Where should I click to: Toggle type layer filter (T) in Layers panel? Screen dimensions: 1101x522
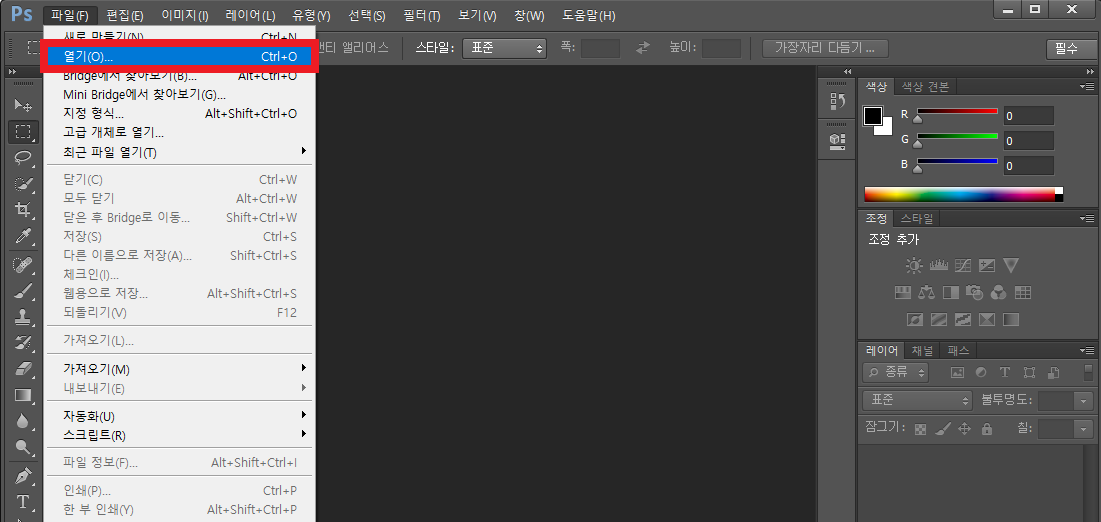pyautogui.click(x=1005, y=372)
